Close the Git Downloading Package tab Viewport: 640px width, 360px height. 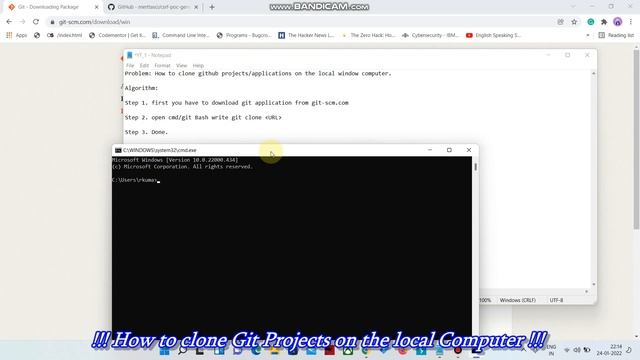[x=96, y=7]
